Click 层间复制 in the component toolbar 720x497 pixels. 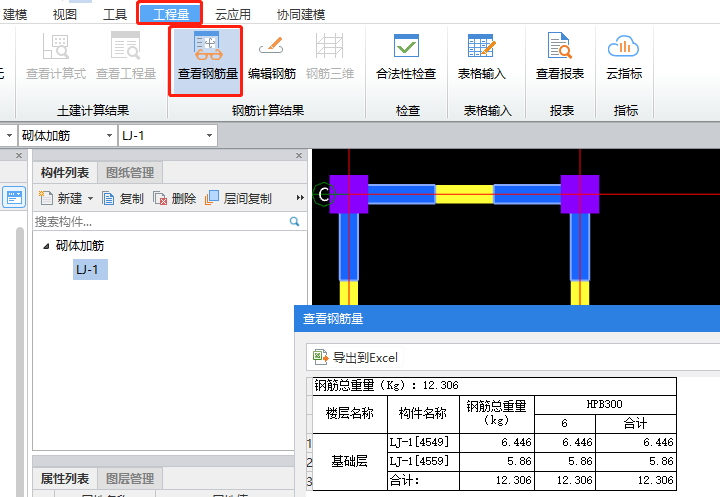(238, 198)
